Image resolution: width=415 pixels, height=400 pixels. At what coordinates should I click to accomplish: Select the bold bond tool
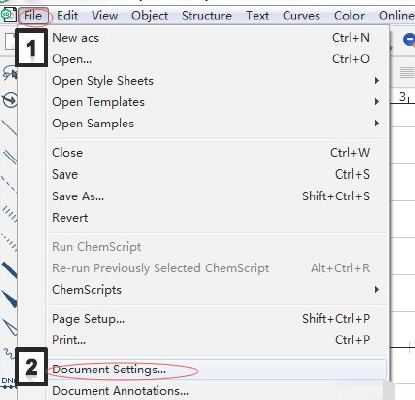pos(9,270)
